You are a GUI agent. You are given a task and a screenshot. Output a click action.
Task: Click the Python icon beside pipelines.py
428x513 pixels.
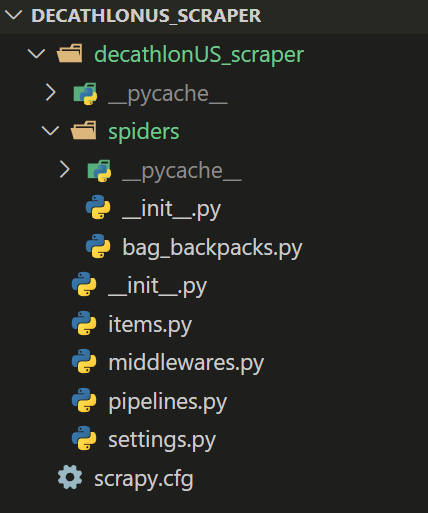(84, 400)
